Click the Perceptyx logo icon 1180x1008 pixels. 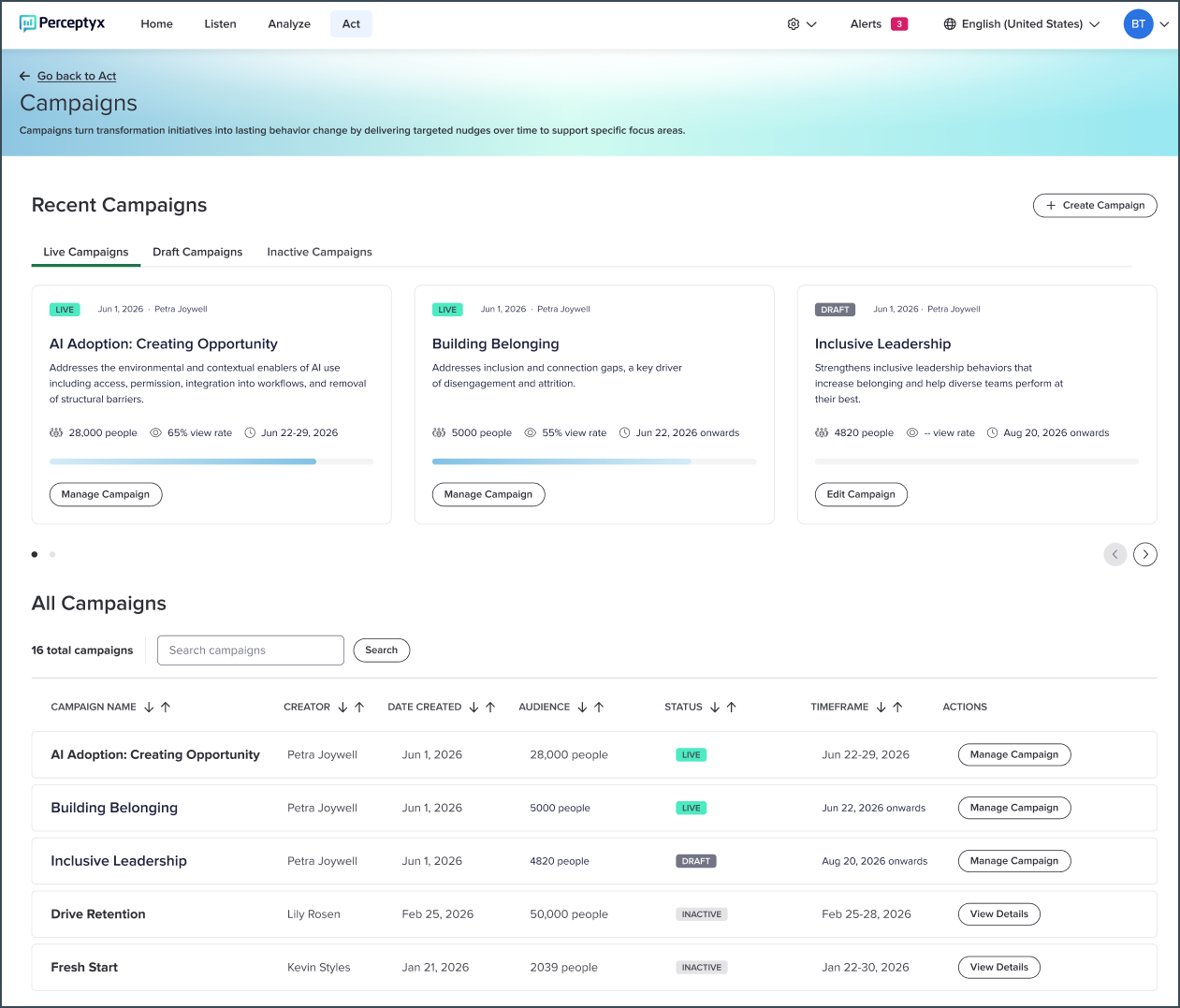click(x=28, y=23)
